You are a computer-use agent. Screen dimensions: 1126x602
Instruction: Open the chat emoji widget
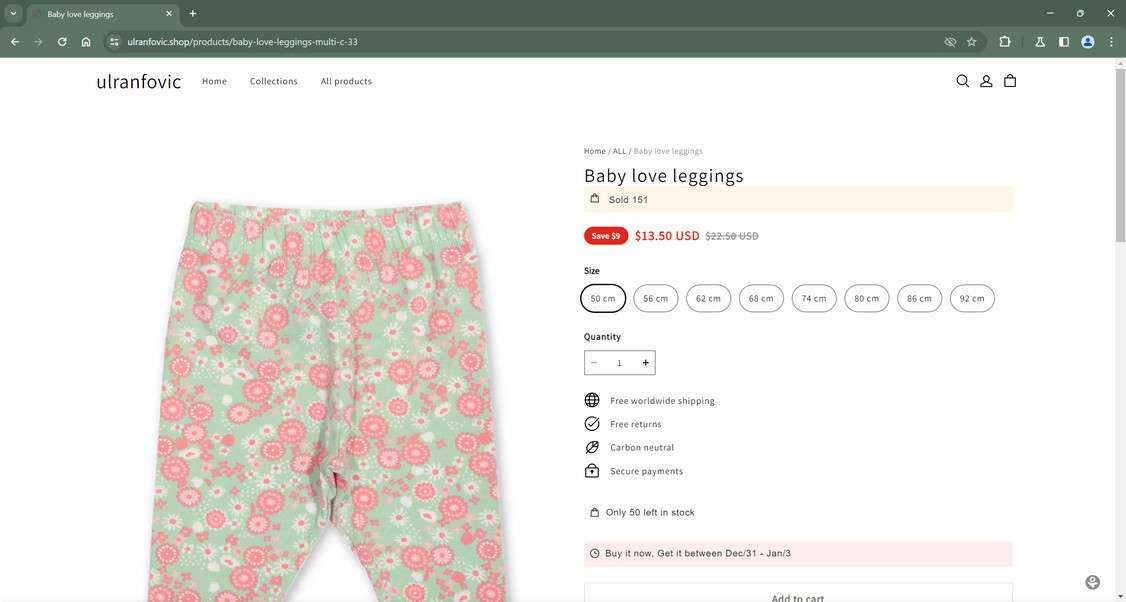click(x=1091, y=581)
